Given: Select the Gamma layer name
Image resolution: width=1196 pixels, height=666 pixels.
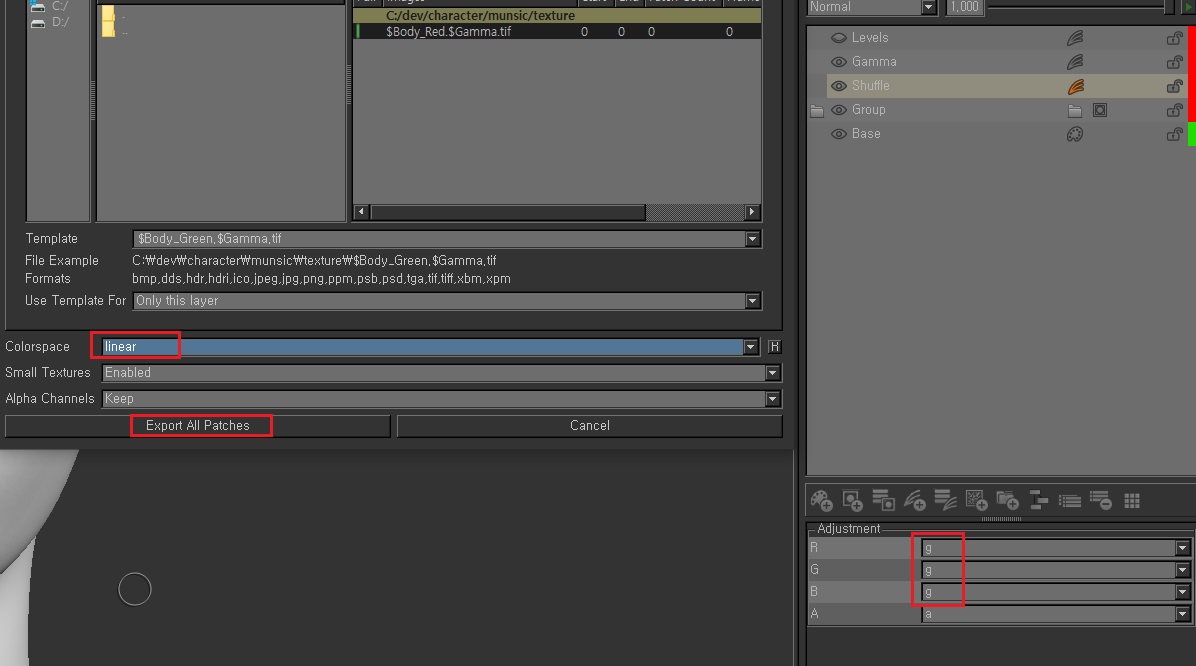Looking at the screenshot, I should pos(874,62).
